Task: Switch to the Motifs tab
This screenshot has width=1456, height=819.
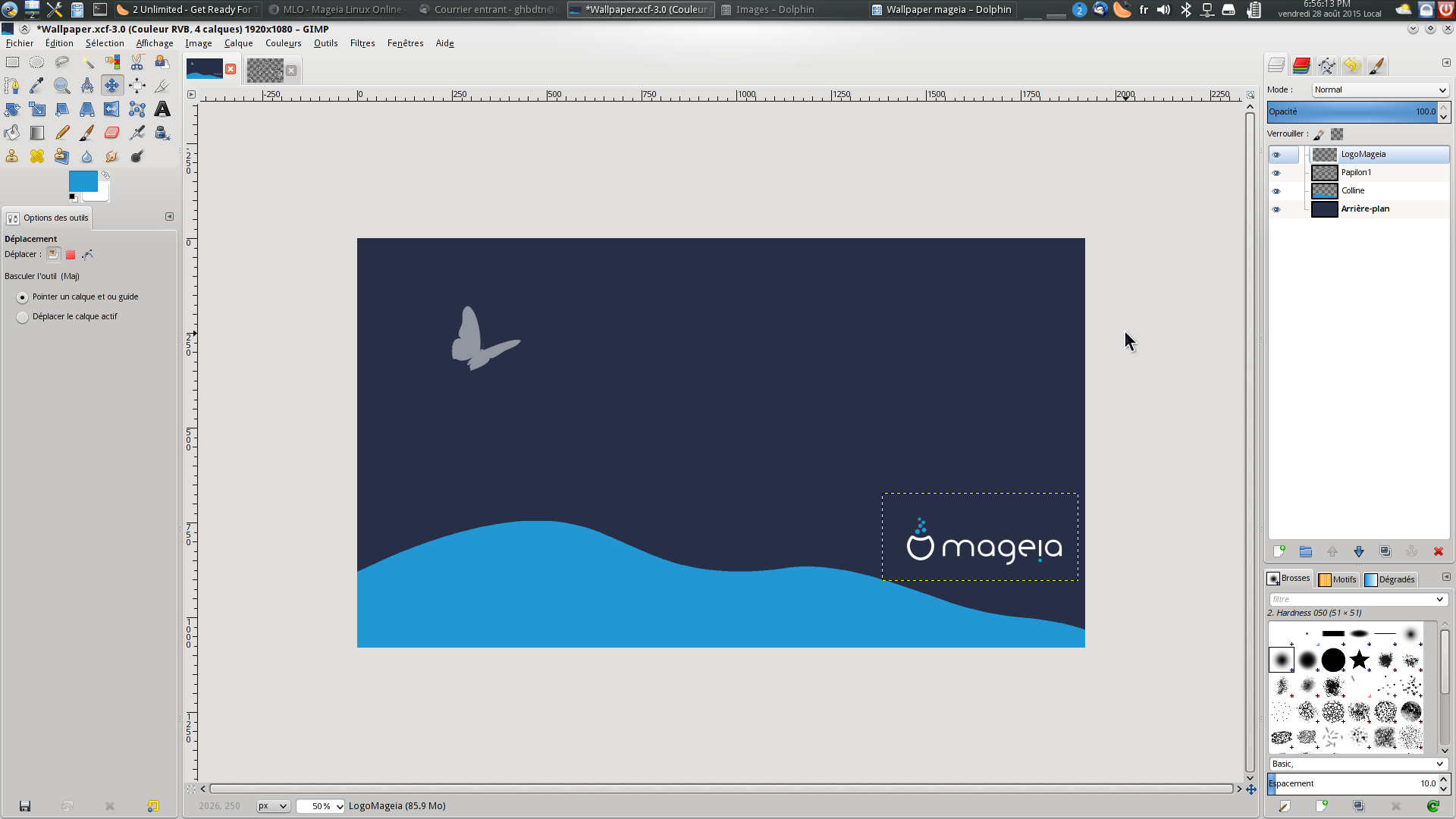Action: [x=1338, y=579]
